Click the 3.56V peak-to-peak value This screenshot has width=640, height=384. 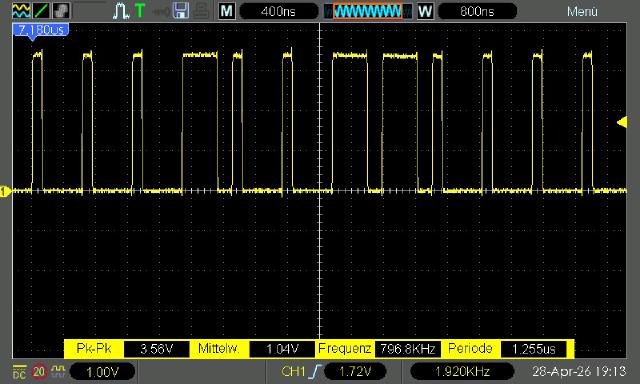[x=156, y=349]
